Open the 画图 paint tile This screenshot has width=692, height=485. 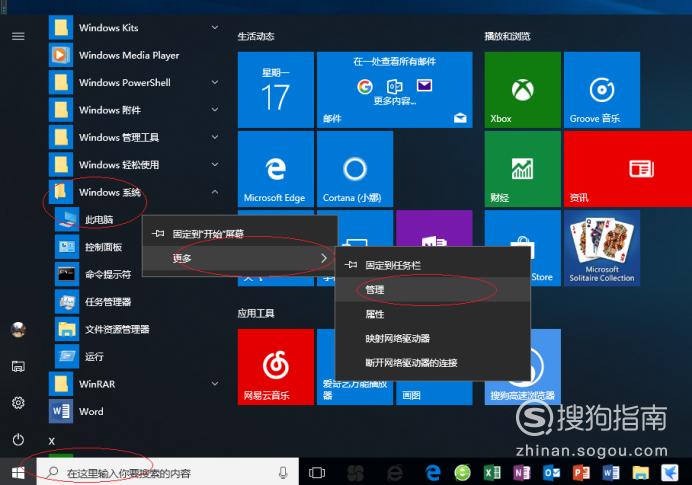(x=434, y=393)
